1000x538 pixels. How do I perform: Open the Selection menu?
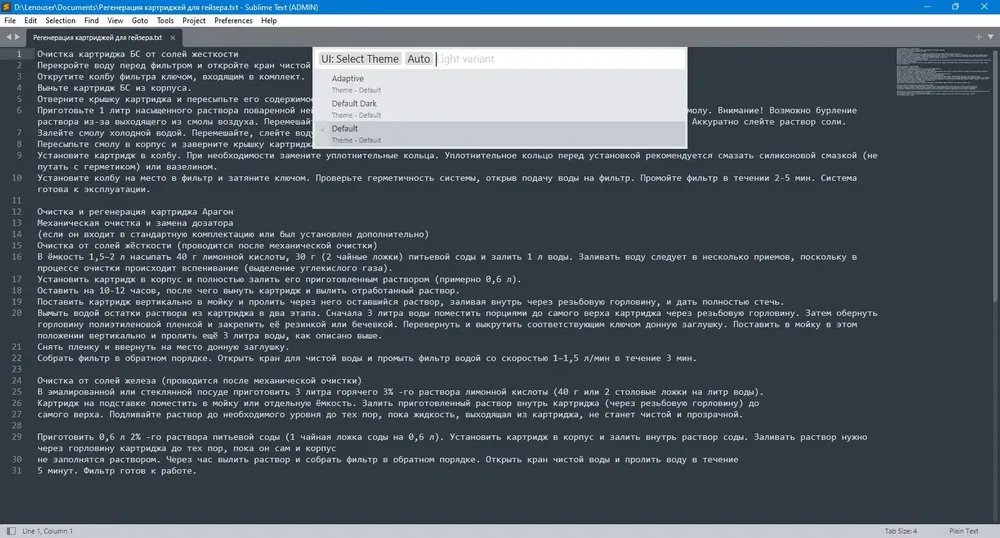pos(60,20)
